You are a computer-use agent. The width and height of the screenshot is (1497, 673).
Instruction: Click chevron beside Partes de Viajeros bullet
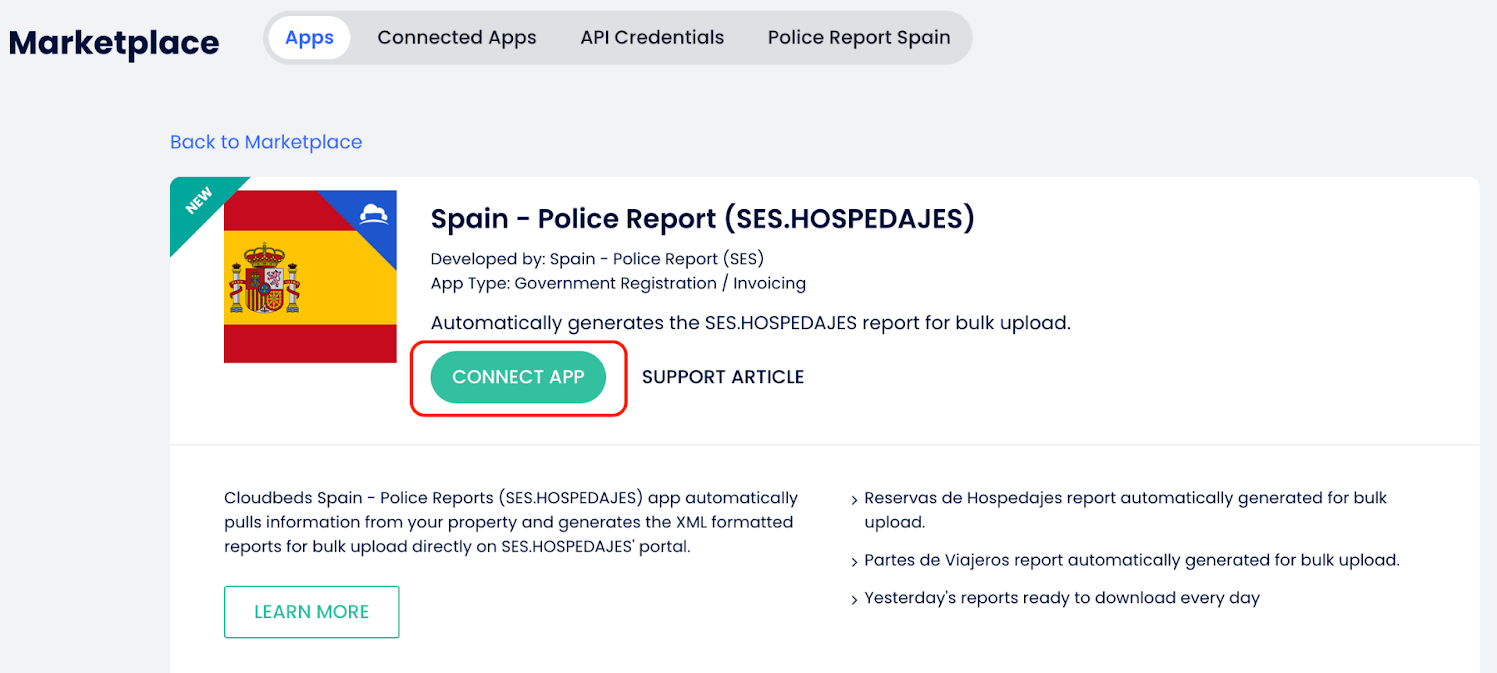pyautogui.click(x=854, y=561)
